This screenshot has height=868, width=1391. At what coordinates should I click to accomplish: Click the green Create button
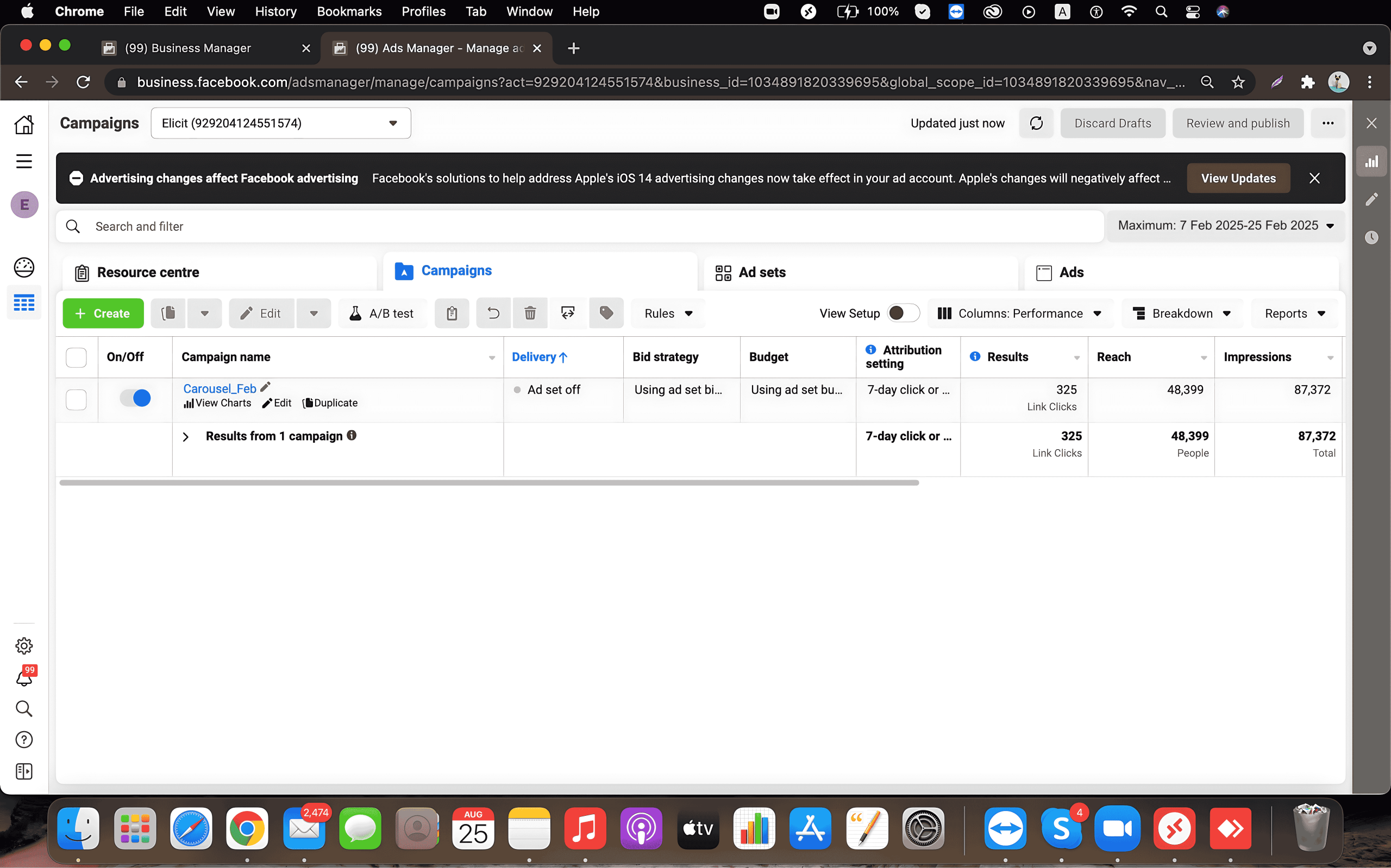103,313
